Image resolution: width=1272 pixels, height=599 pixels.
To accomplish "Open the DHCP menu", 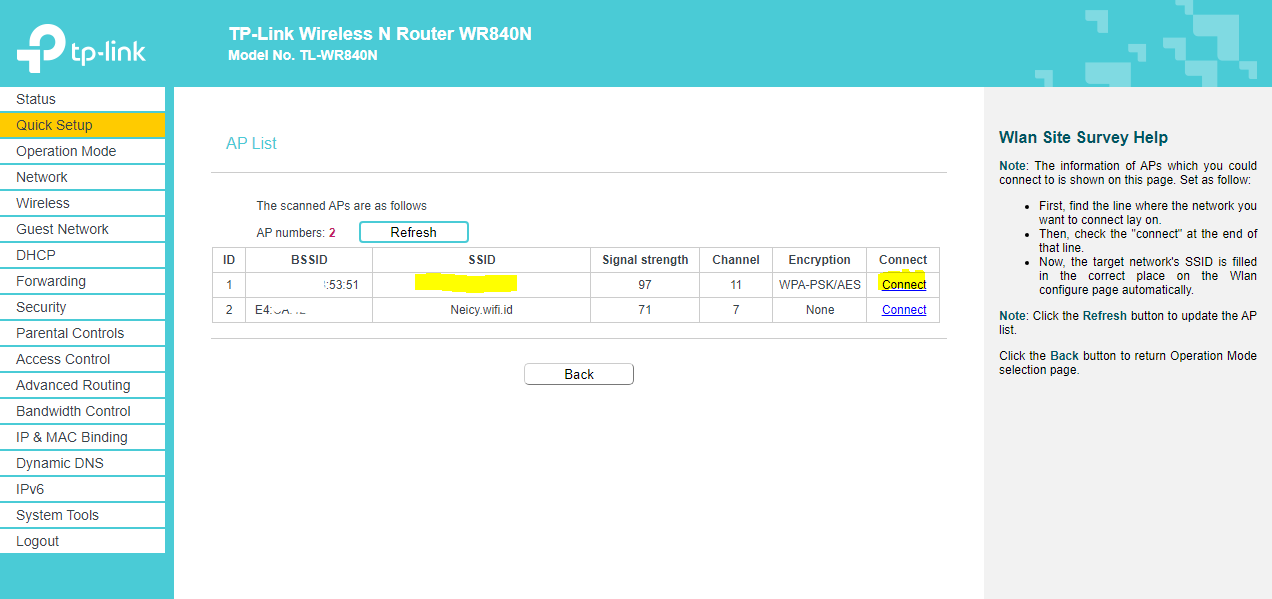I will [x=82, y=255].
